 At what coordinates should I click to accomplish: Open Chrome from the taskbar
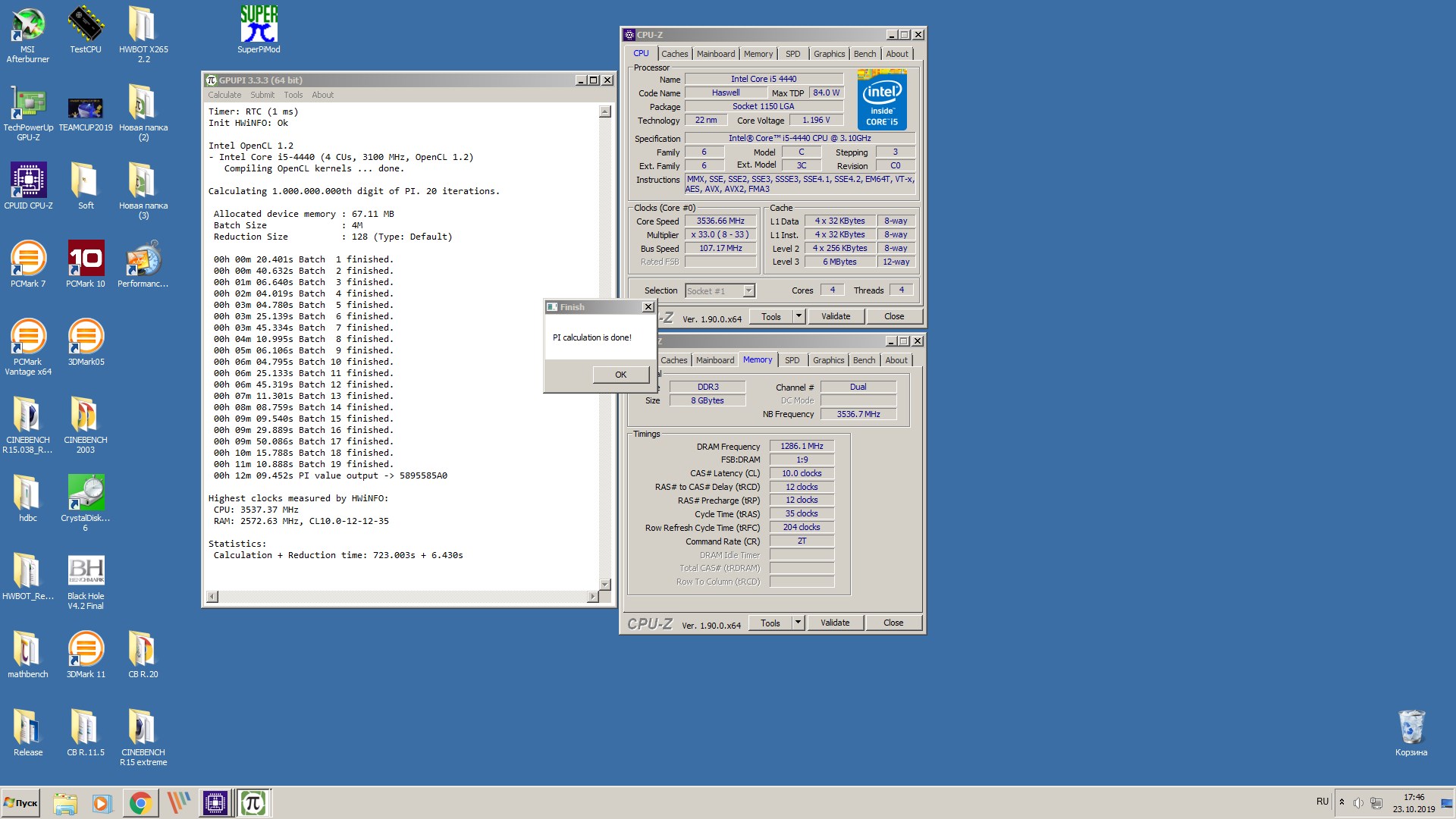pyautogui.click(x=140, y=803)
